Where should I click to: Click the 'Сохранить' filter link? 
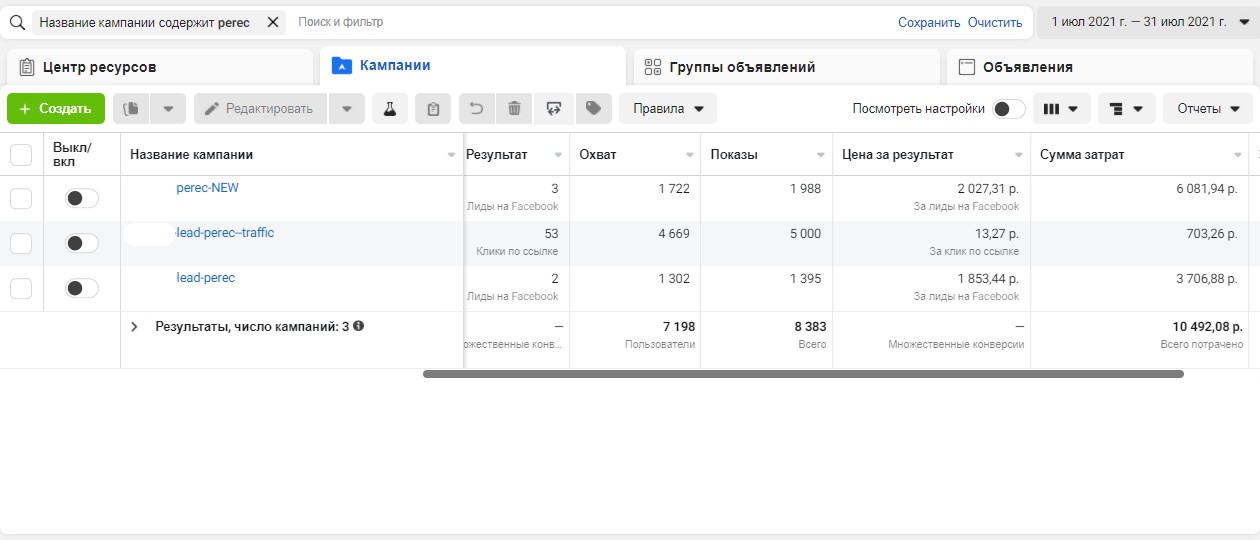928,22
